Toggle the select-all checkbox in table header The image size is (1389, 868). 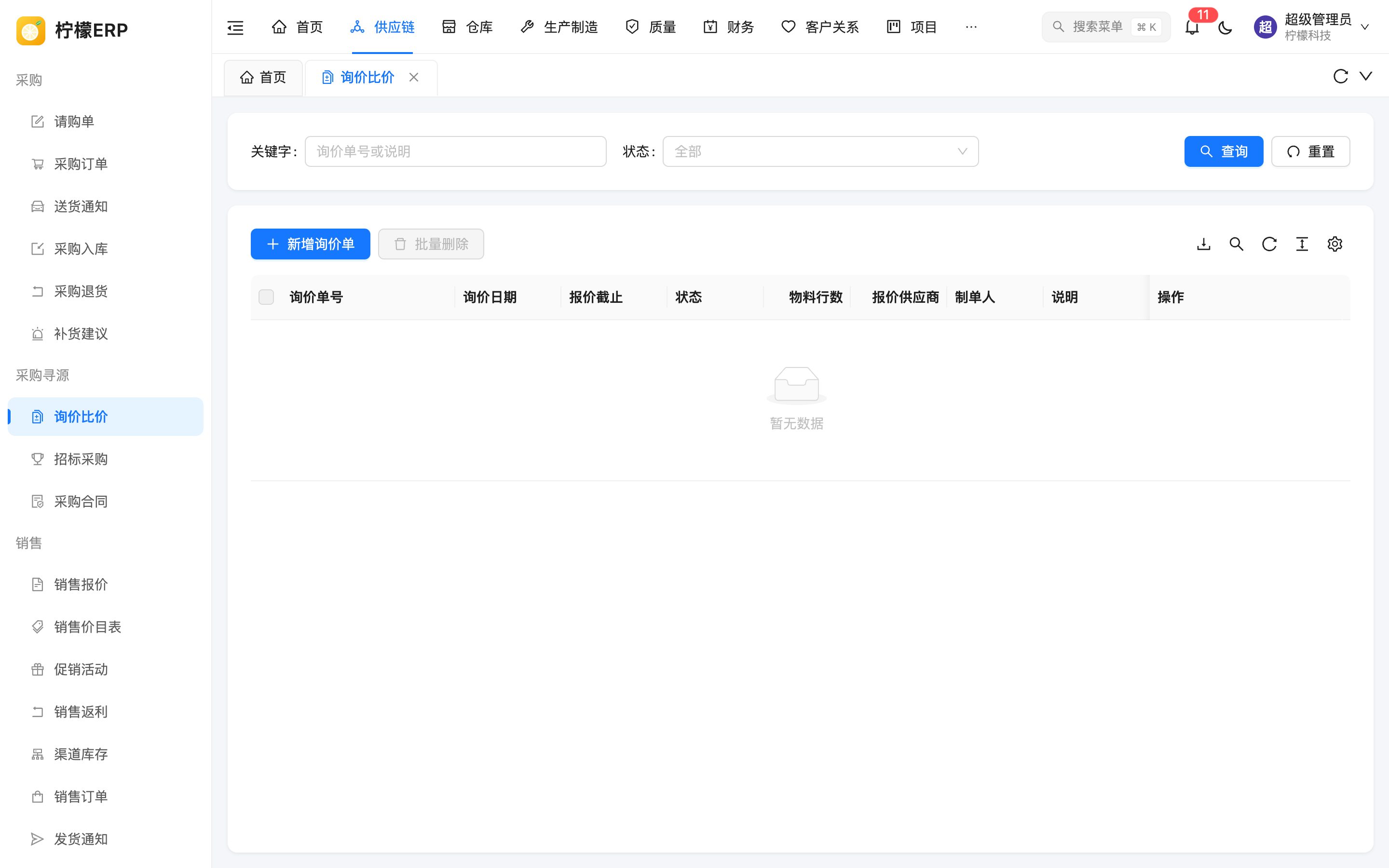tap(266, 298)
